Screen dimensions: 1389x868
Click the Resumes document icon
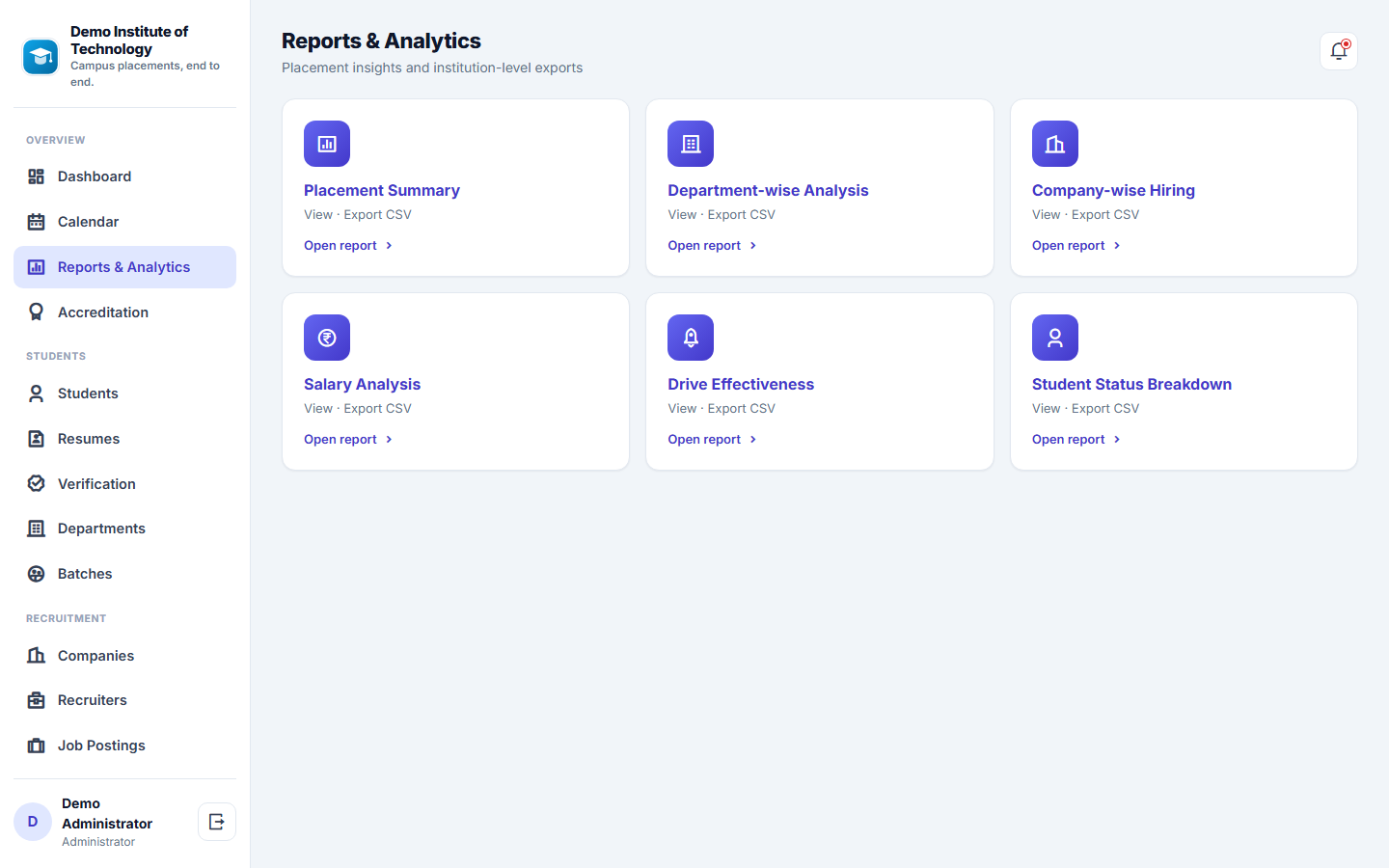[37, 439]
